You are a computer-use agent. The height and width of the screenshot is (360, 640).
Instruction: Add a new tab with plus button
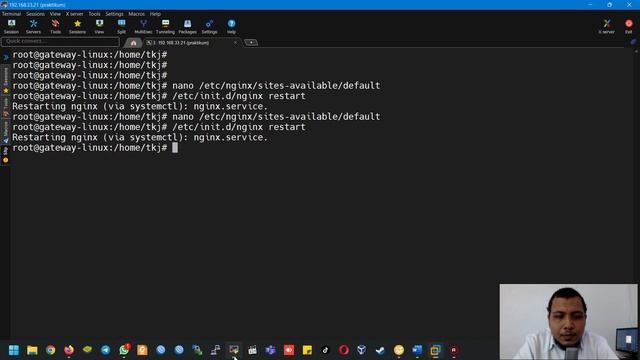(251, 42)
